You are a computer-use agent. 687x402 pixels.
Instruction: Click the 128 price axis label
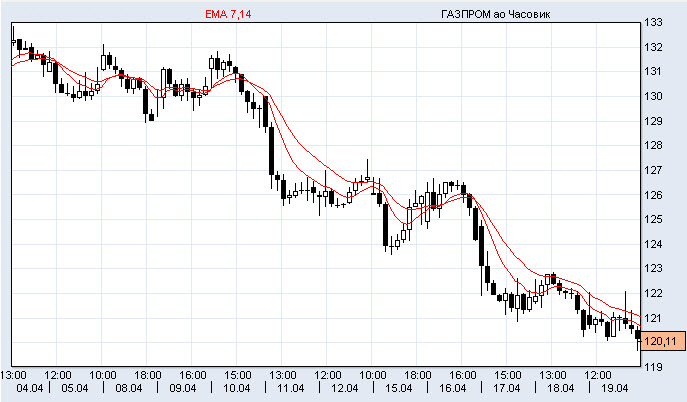click(653, 145)
